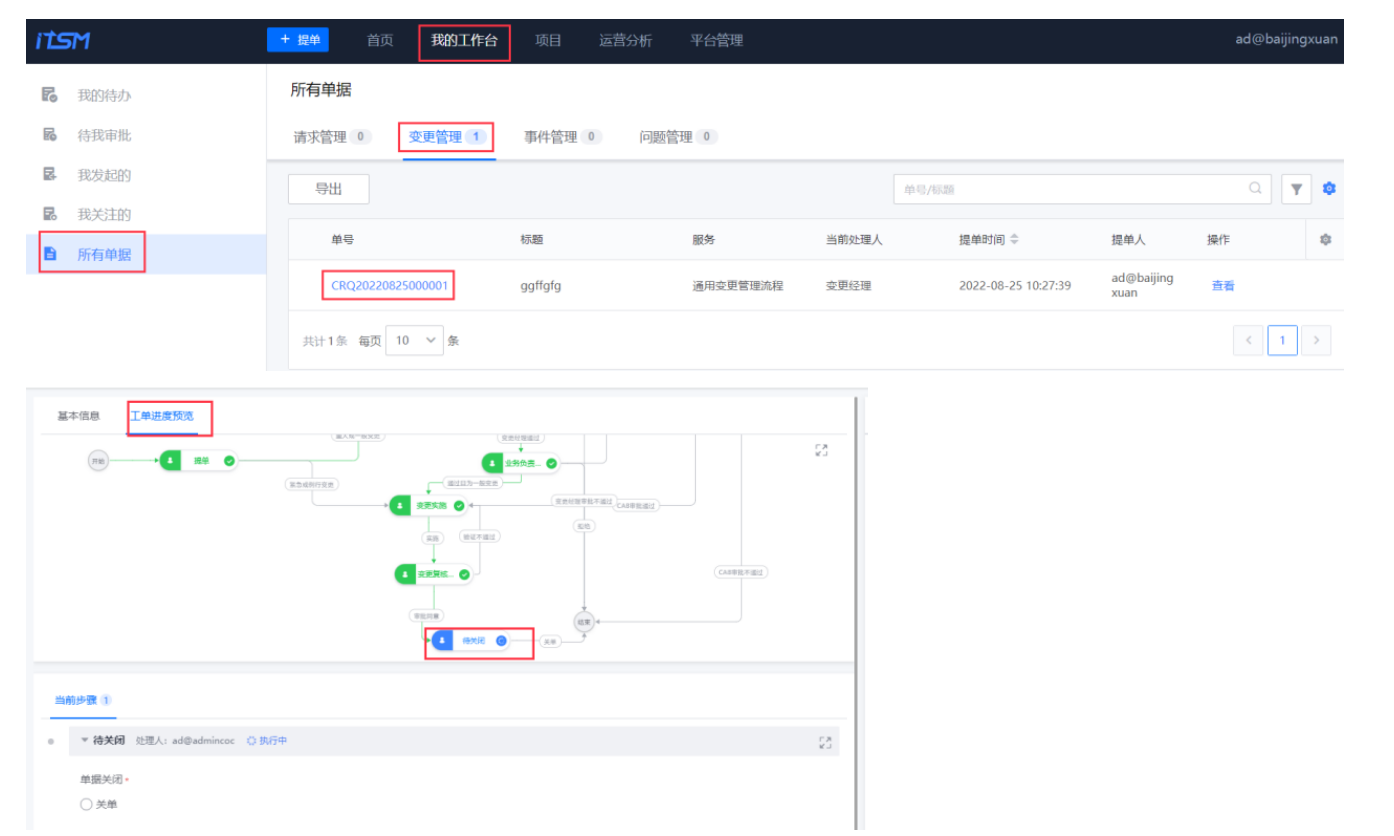Click the 变更复核 flow node

point(433,574)
